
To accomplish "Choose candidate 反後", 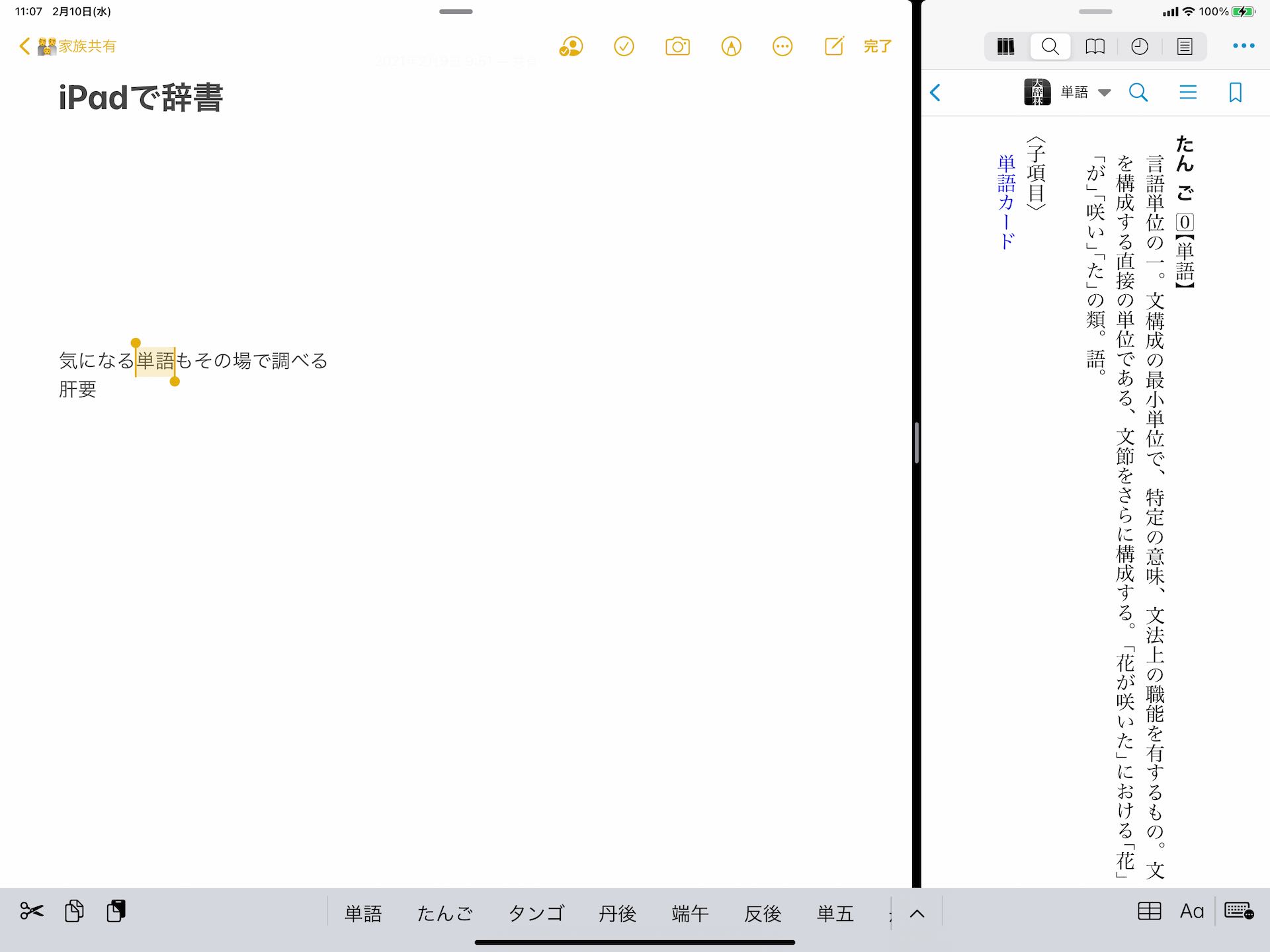I will tap(763, 914).
